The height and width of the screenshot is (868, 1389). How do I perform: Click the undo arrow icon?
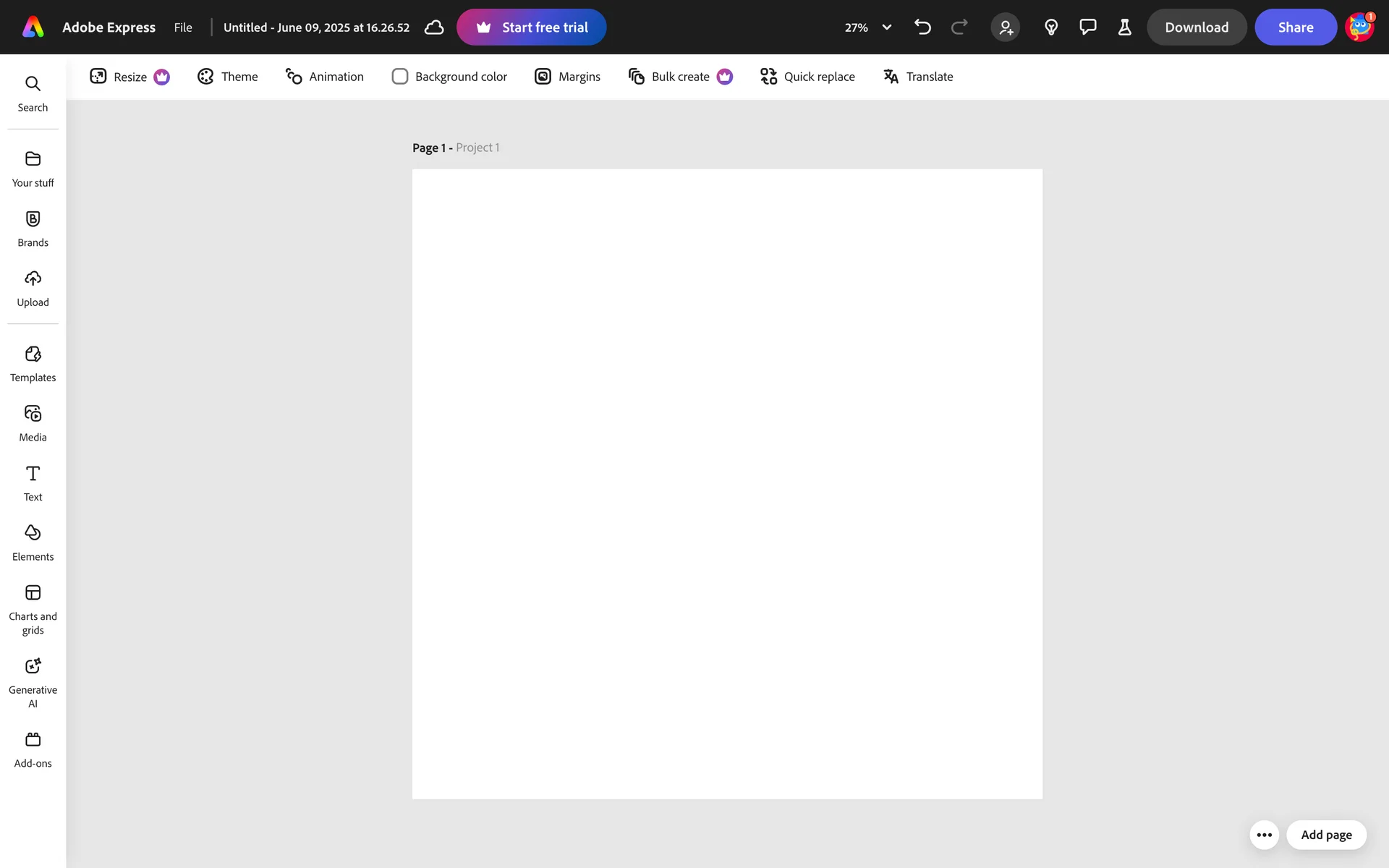point(922,27)
